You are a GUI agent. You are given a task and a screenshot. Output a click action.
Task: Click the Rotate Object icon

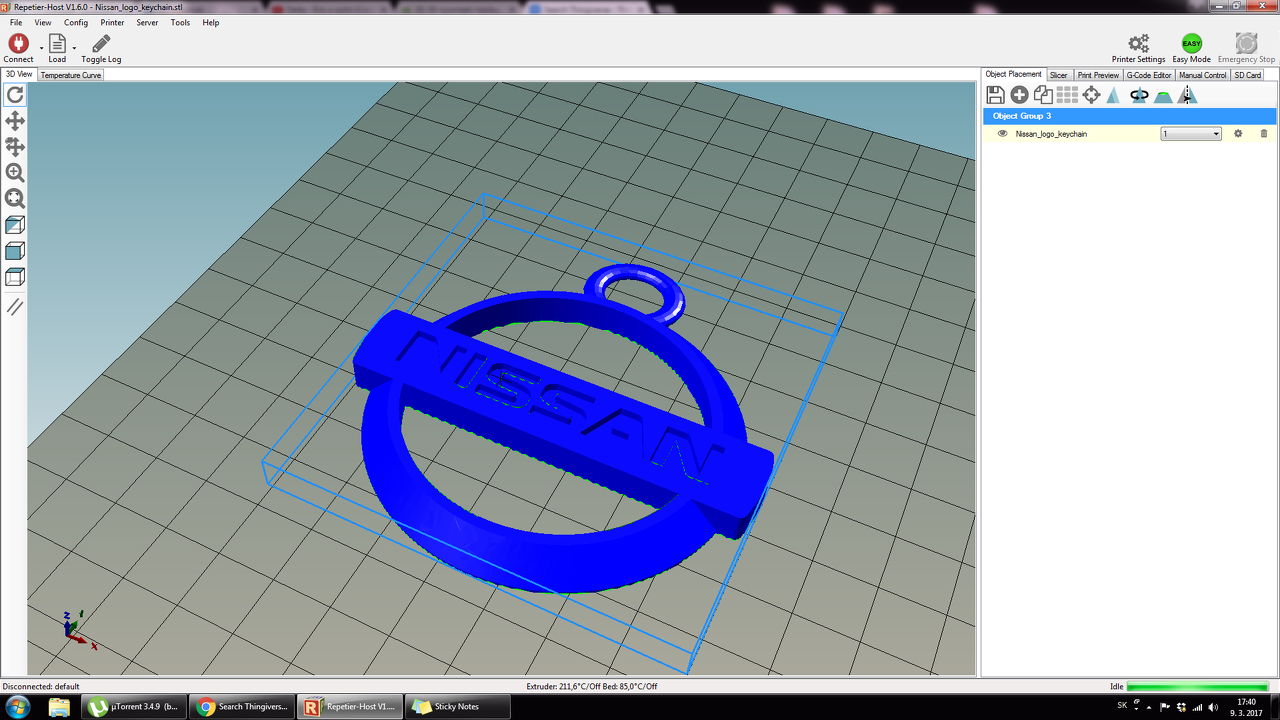(1139, 95)
